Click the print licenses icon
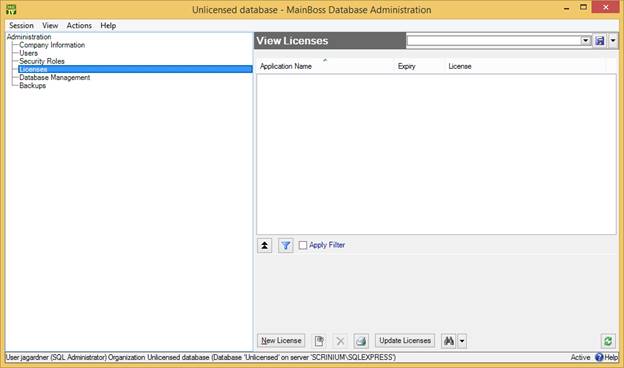624x368 pixels. tap(361, 341)
